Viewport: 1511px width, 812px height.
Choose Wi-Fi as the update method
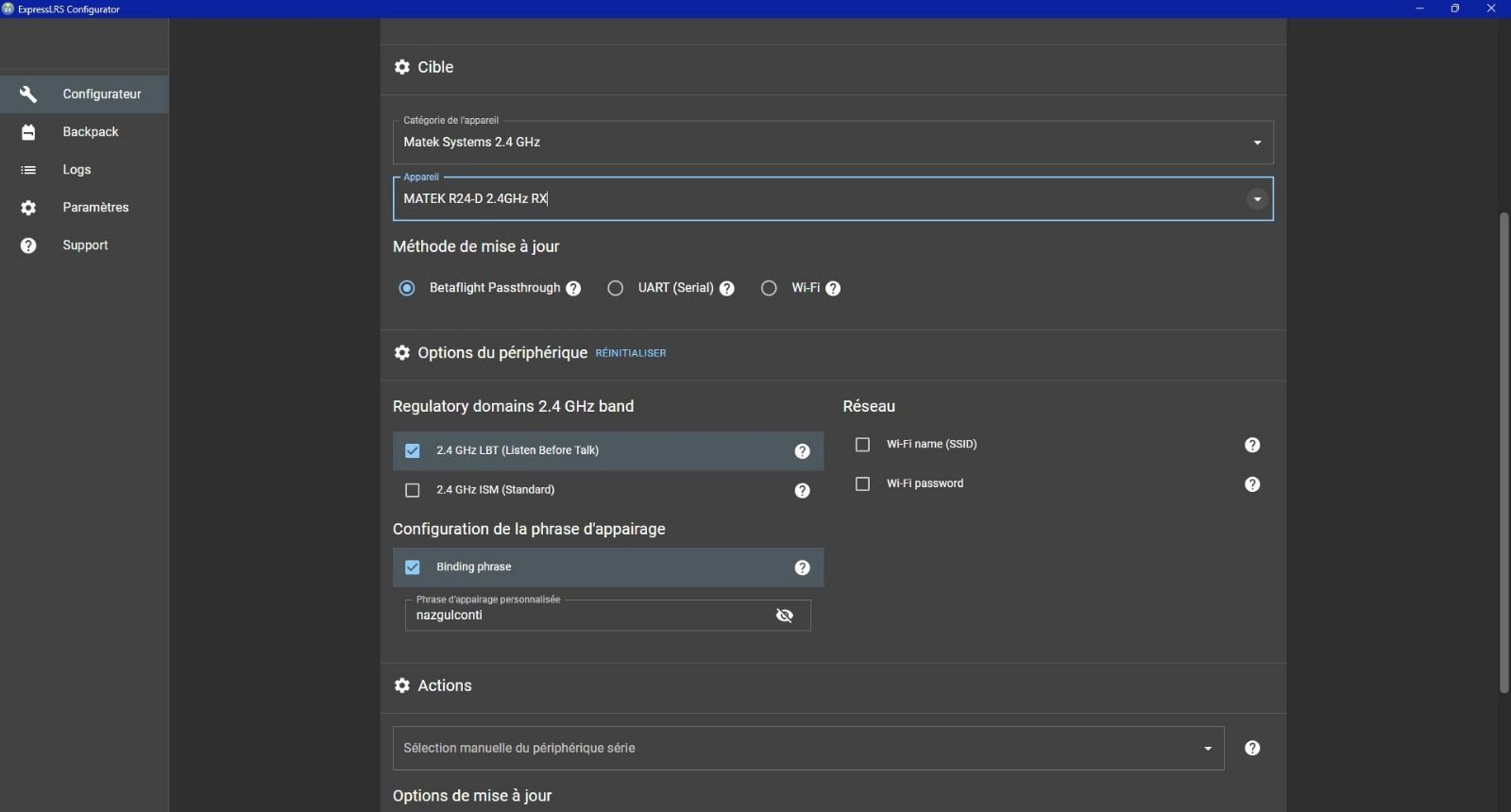point(769,289)
